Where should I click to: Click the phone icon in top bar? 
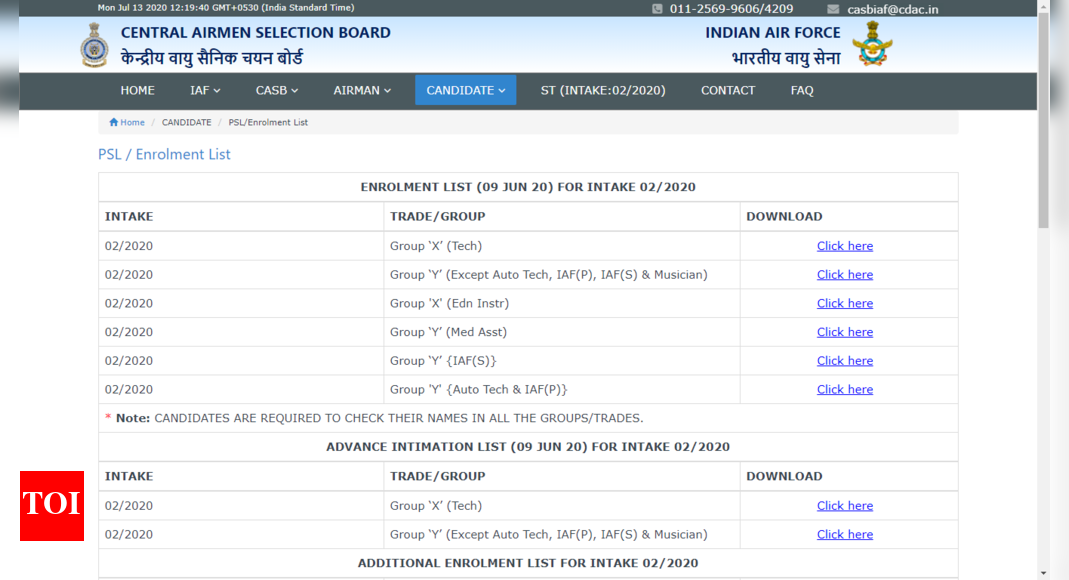657,9
